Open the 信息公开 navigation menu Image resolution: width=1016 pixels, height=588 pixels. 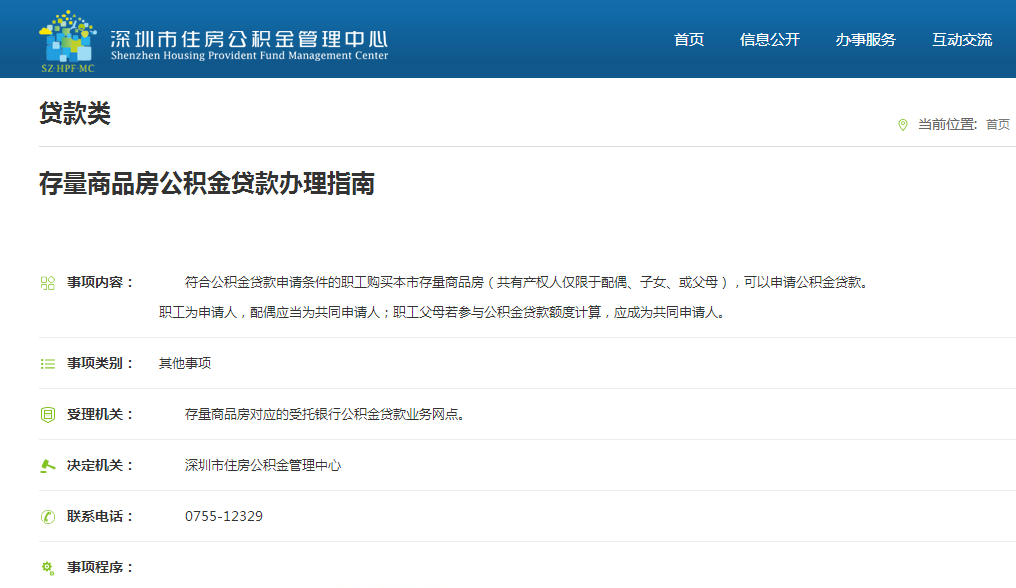[770, 40]
